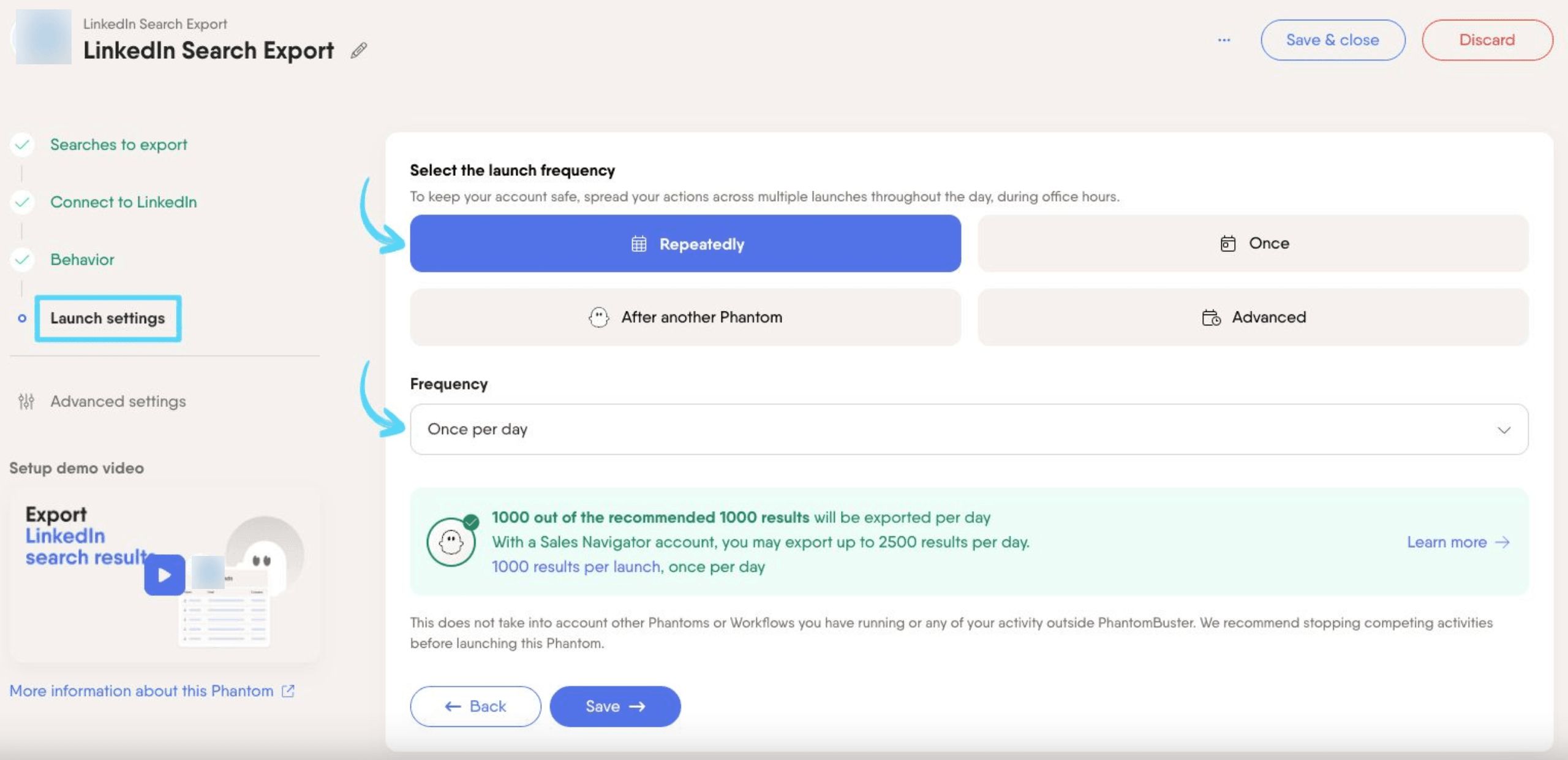Click the green checkmark next to Searches to export
The image size is (1568, 760).
(22, 145)
